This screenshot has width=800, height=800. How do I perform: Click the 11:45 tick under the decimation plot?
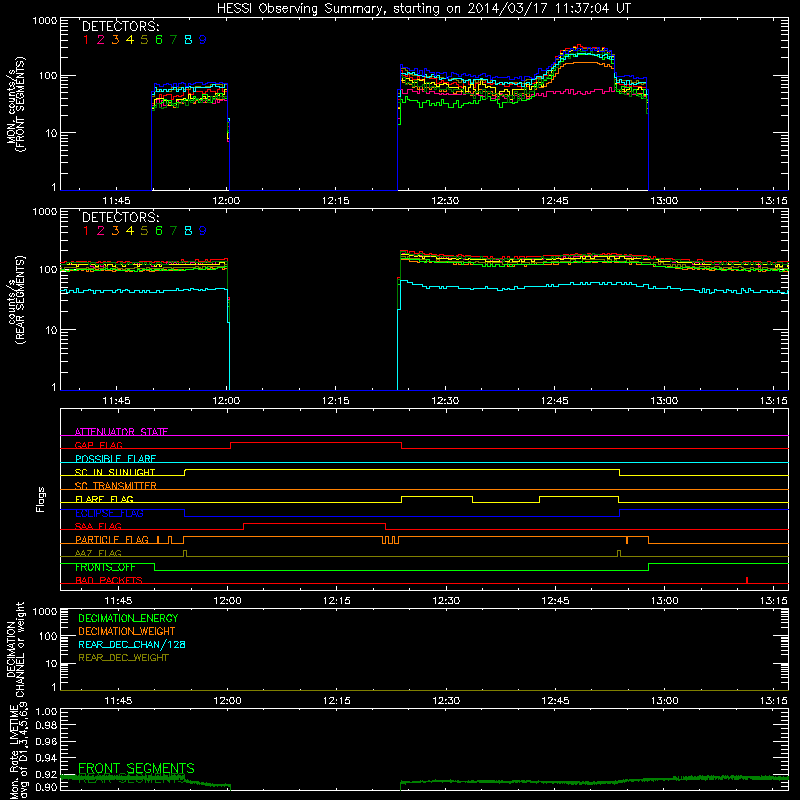pyautogui.click(x=118, y=701)
